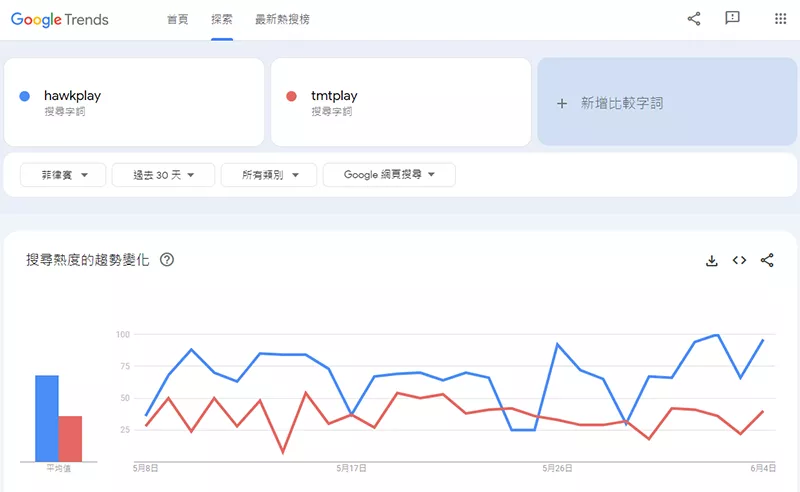
Task: Click the blue hawkplay color dot
Action: (24, 96)
